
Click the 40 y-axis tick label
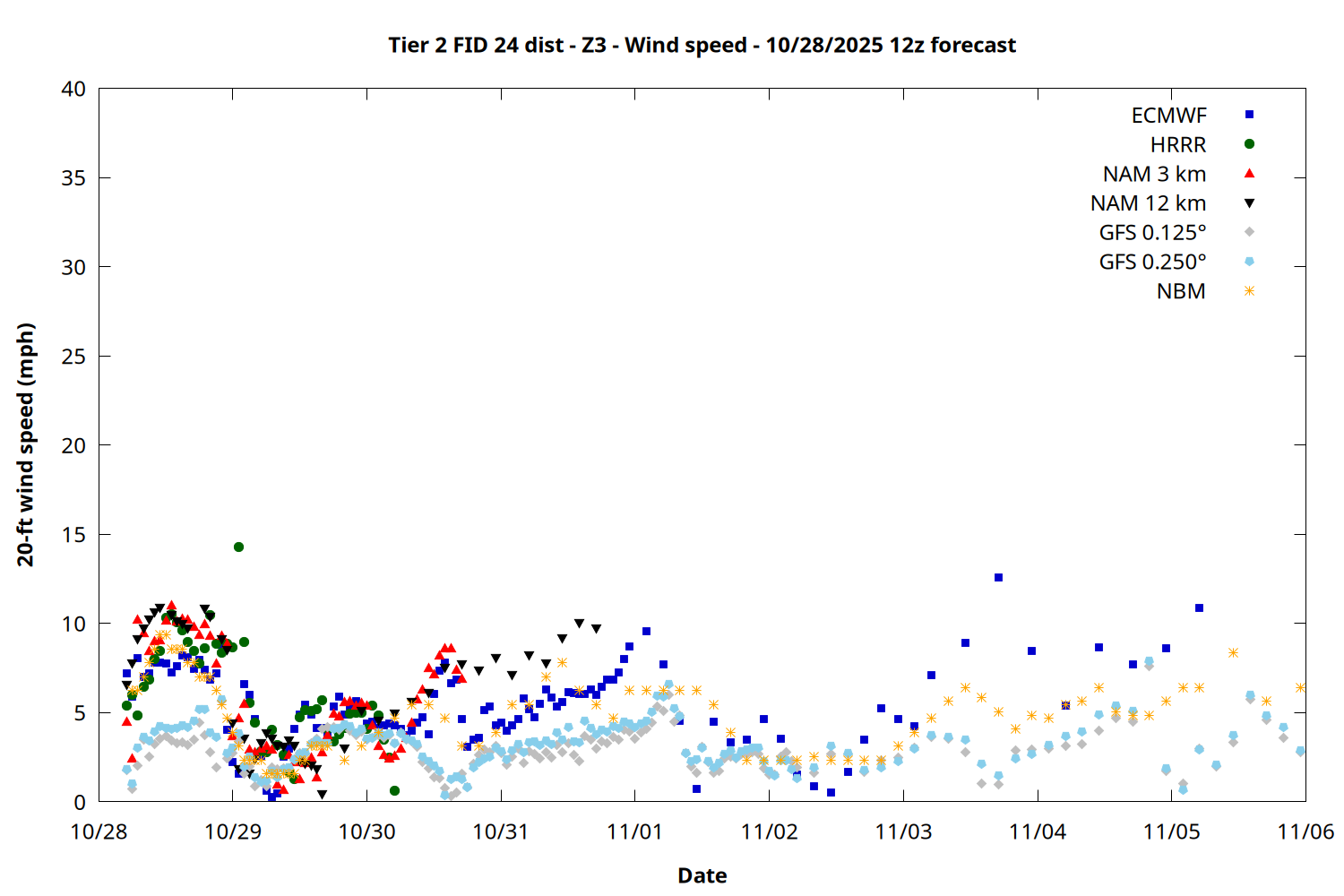coord(73,89)
